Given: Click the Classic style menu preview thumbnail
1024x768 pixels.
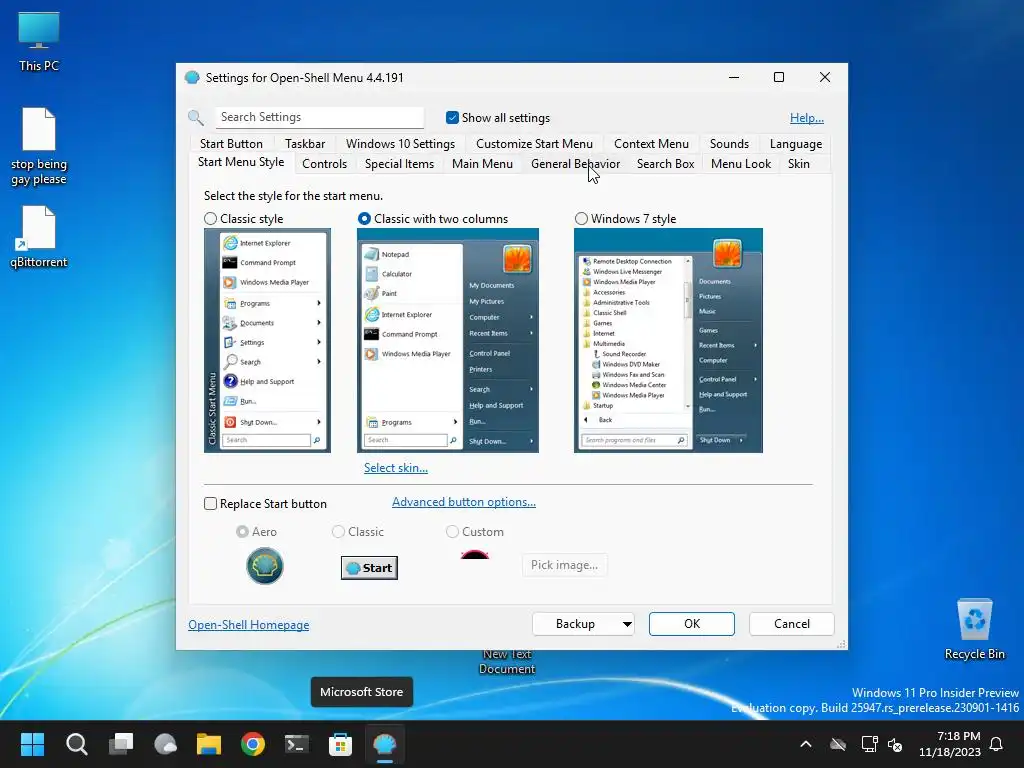Looking at the screenshot, I should click(x=267, y=340).
